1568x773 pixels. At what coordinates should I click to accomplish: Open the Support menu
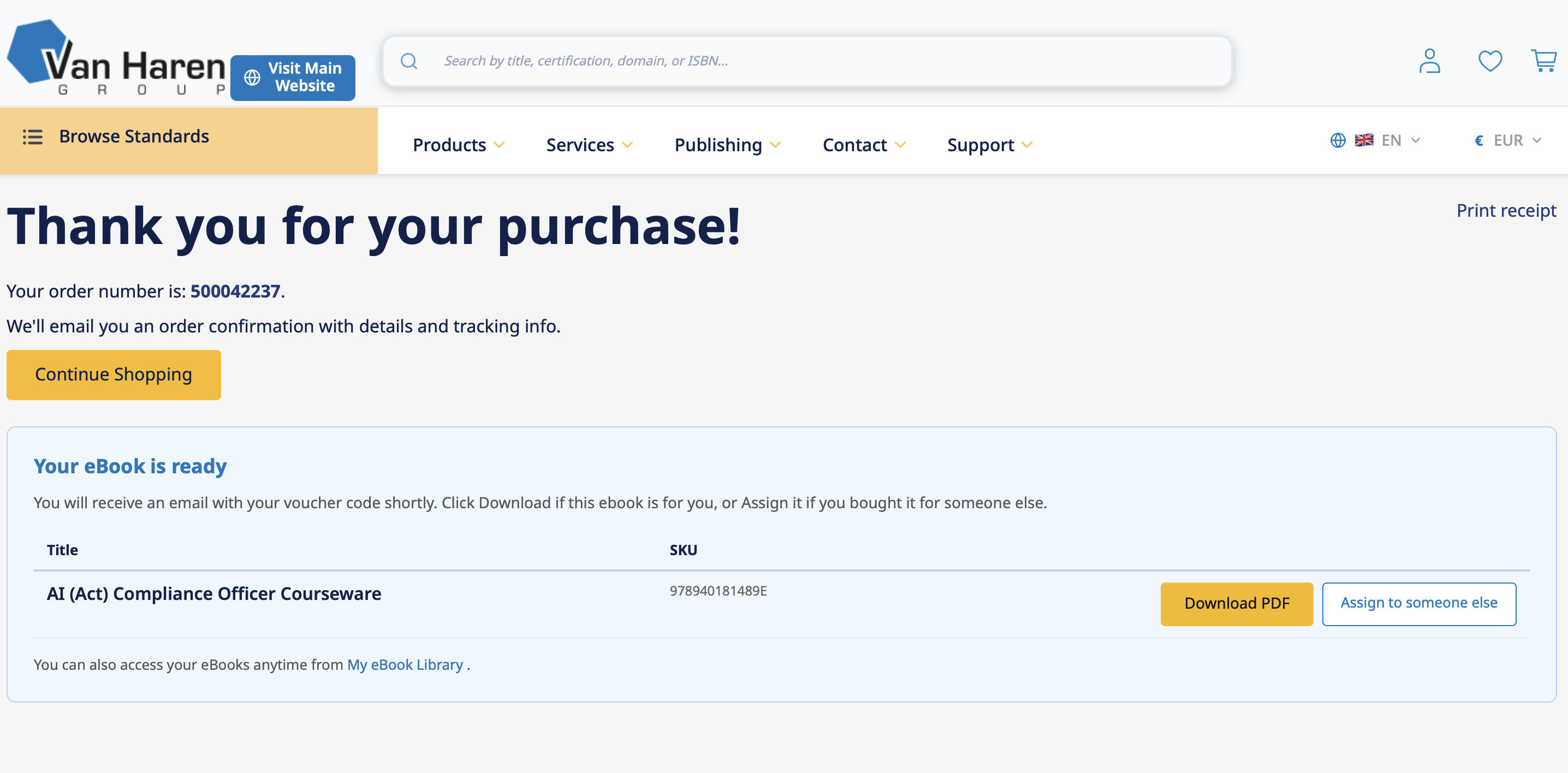(x=990, y=145)
